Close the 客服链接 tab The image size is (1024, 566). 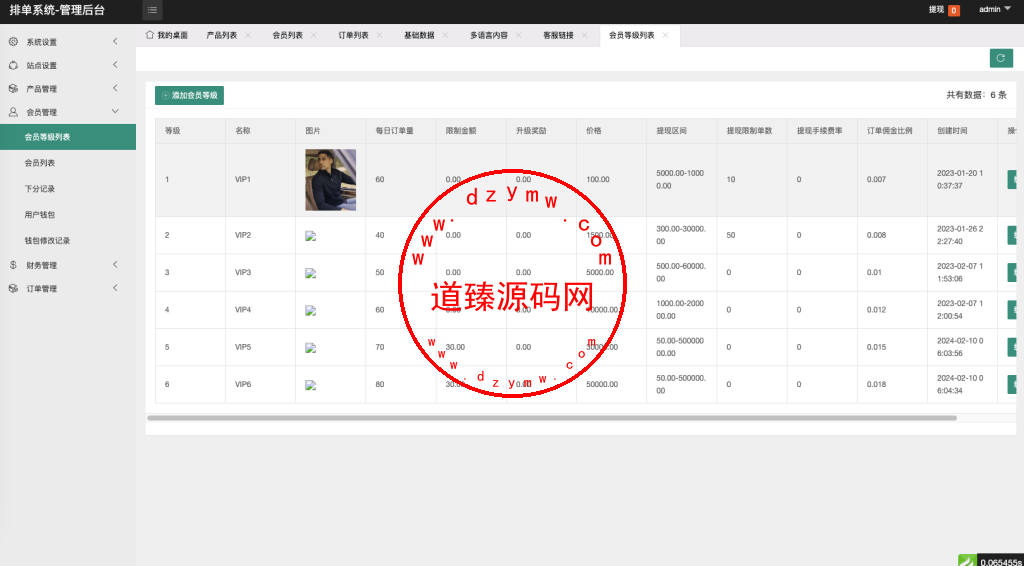(x=584, y=35)
